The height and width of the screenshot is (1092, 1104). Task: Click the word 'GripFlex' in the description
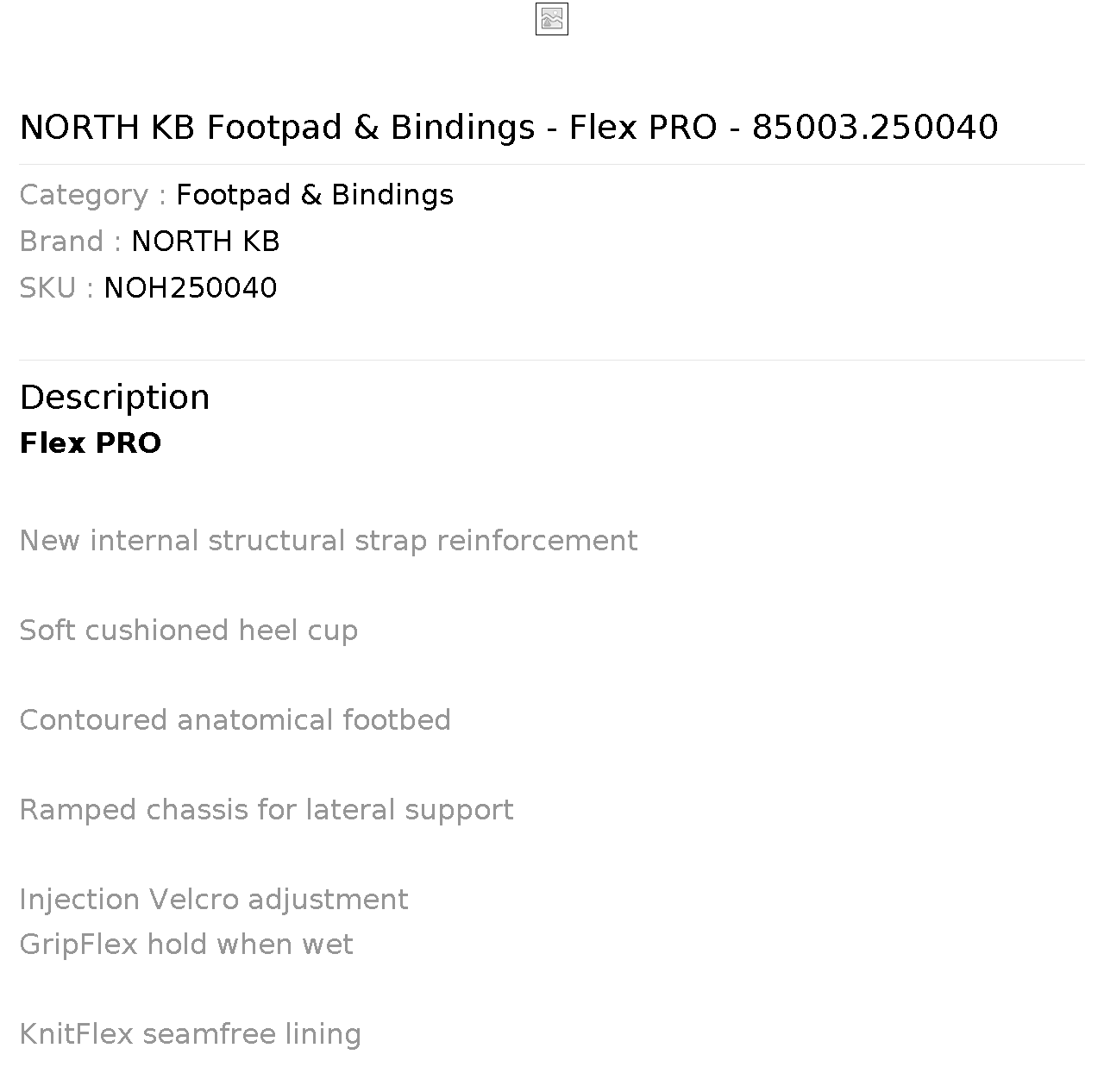click(78, 945)
